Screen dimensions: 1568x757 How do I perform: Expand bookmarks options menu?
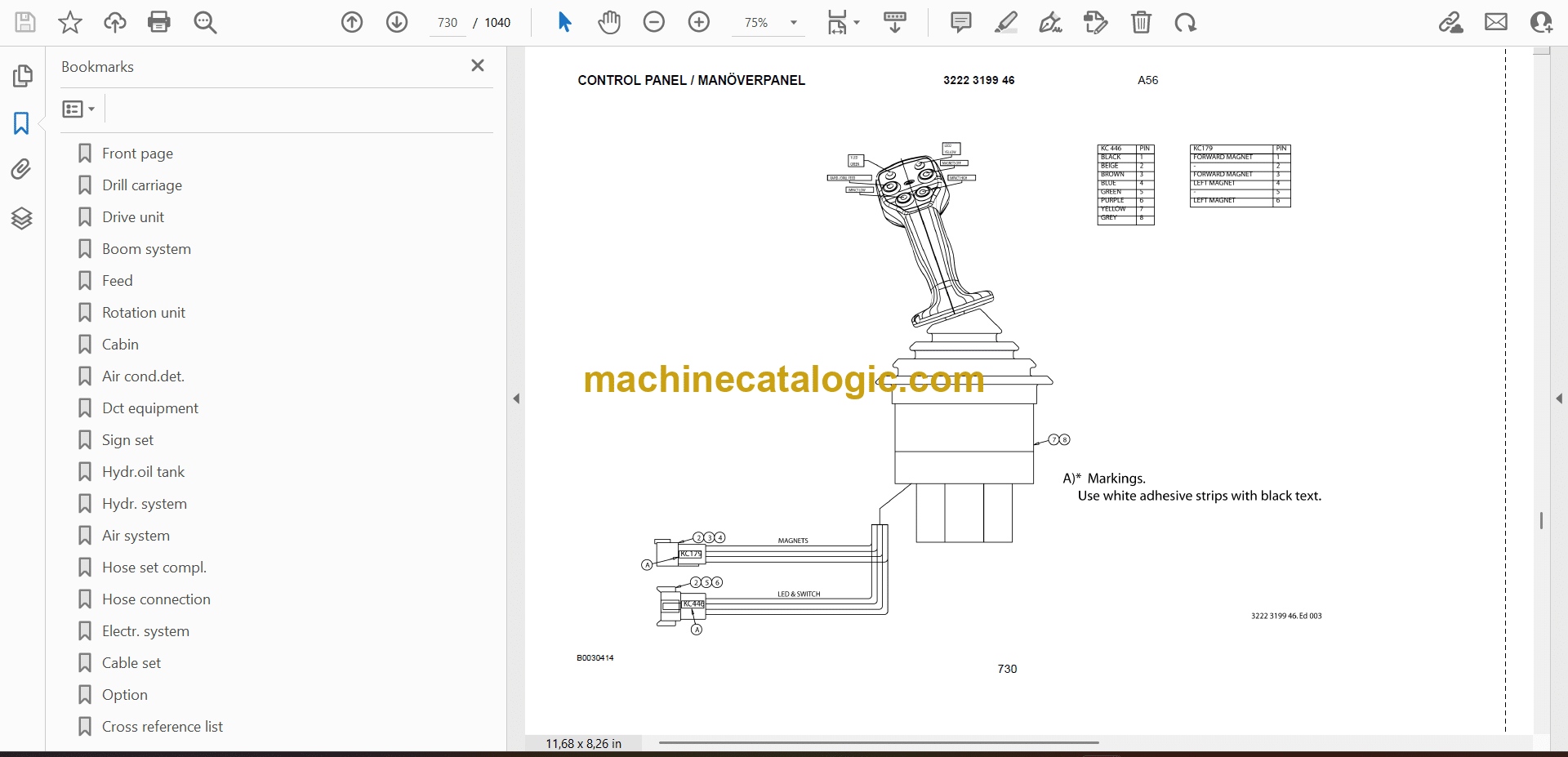pyautogui.click(x=79, y=109)
